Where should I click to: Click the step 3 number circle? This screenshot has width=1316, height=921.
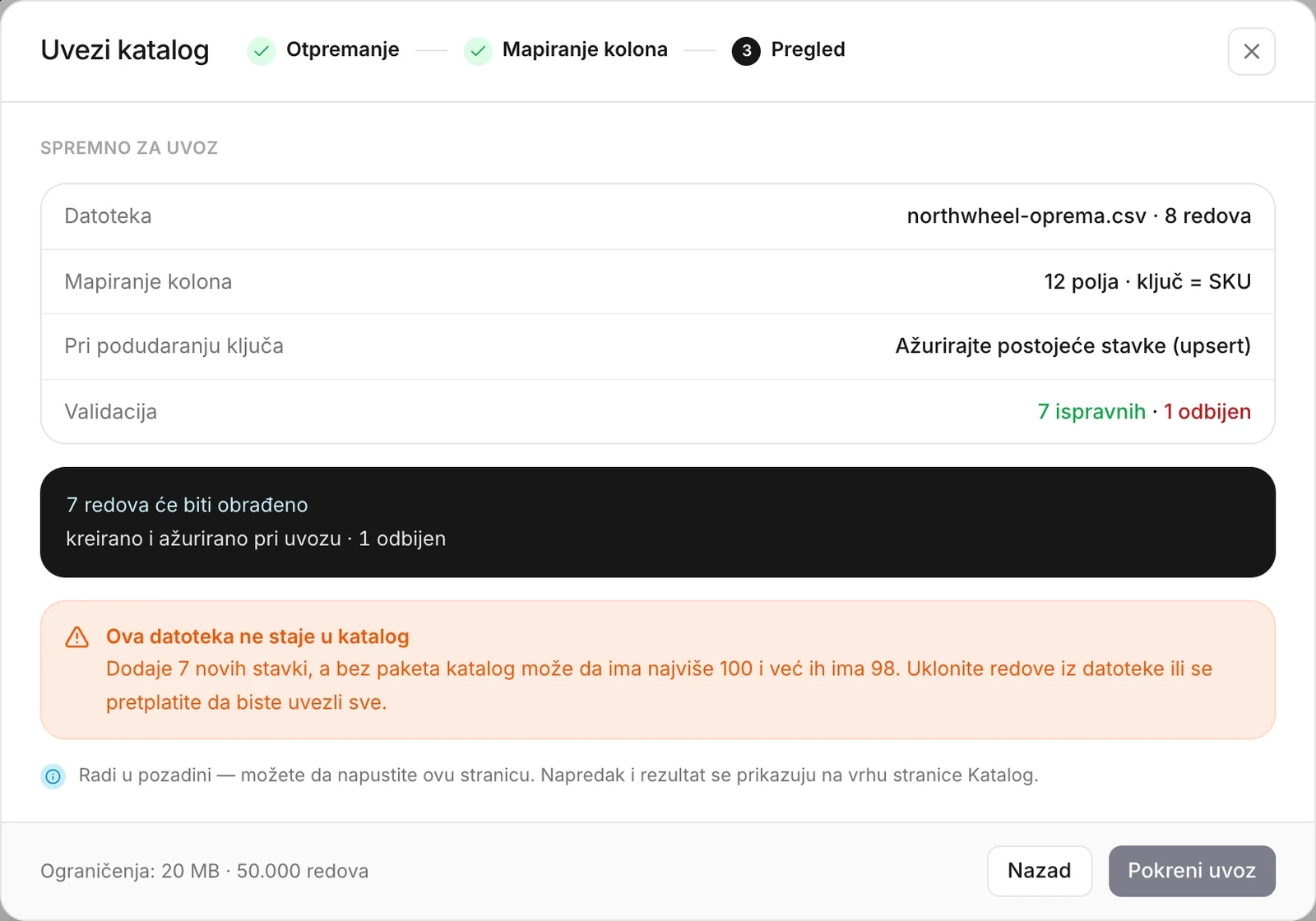point(746,51)
